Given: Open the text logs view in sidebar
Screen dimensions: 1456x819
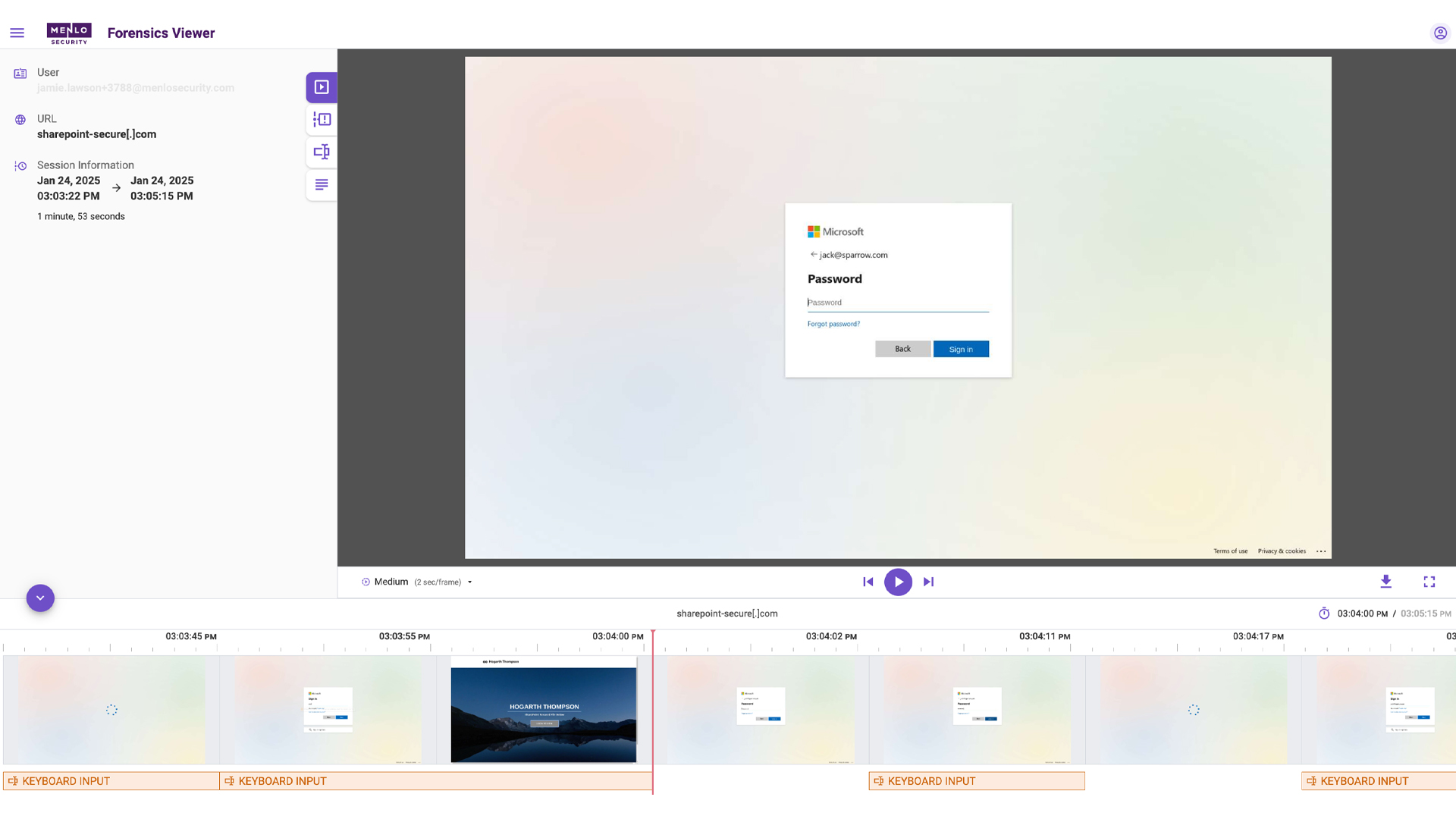Looking at the screenshot, I should pos(321,184).
